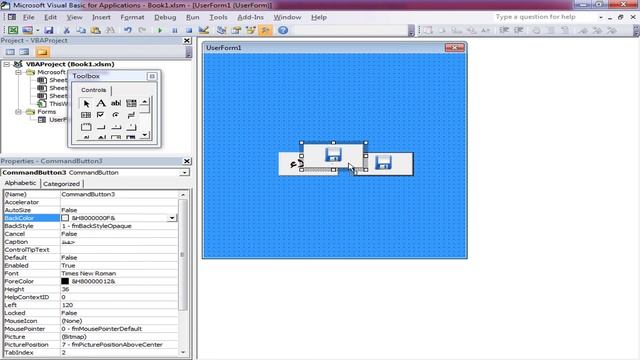Click the View Microsoft Excel toolbar icon
The height and width of the screenshot is (360, 640).
click(x=13, y=30)
